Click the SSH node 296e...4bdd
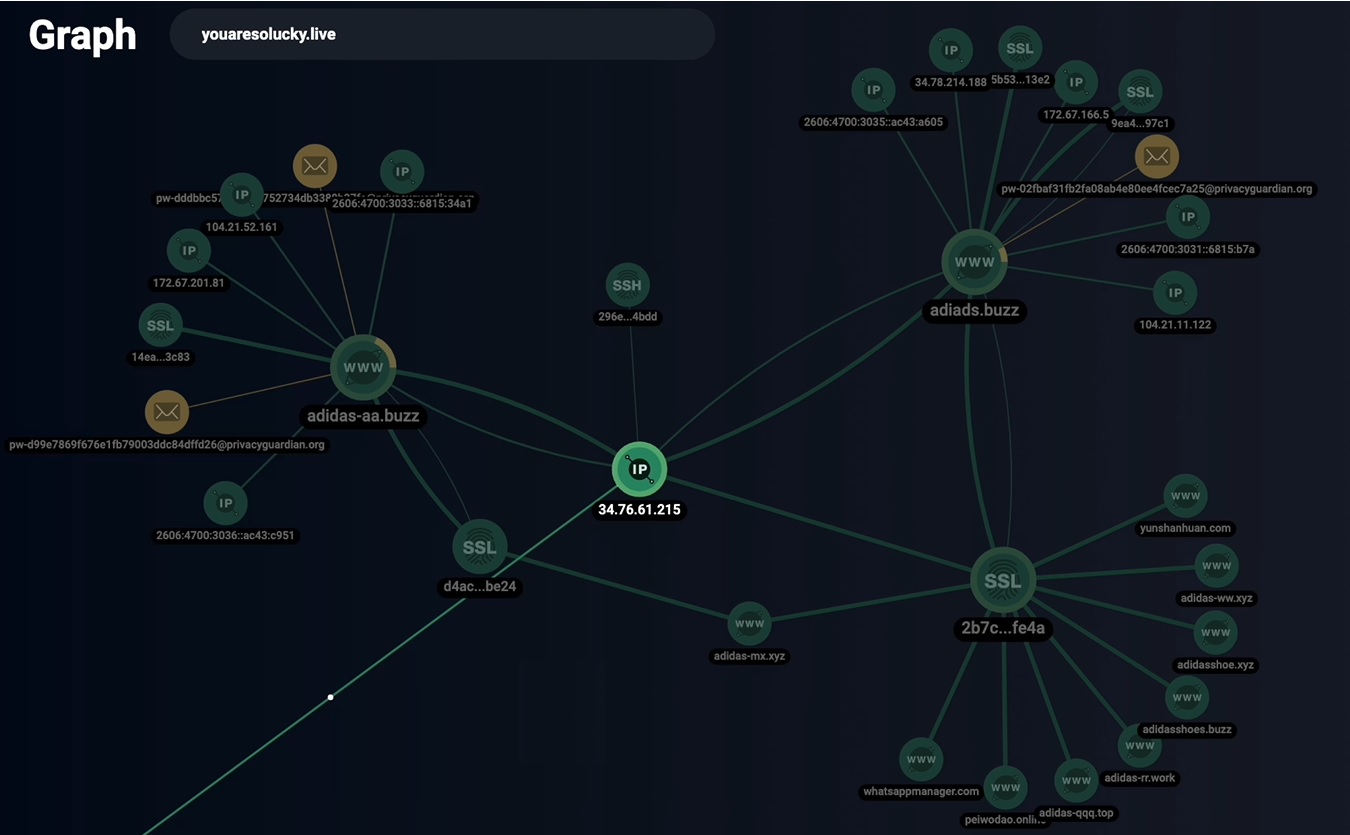Viewport: 1350px width, 835px height. (628, 286)
